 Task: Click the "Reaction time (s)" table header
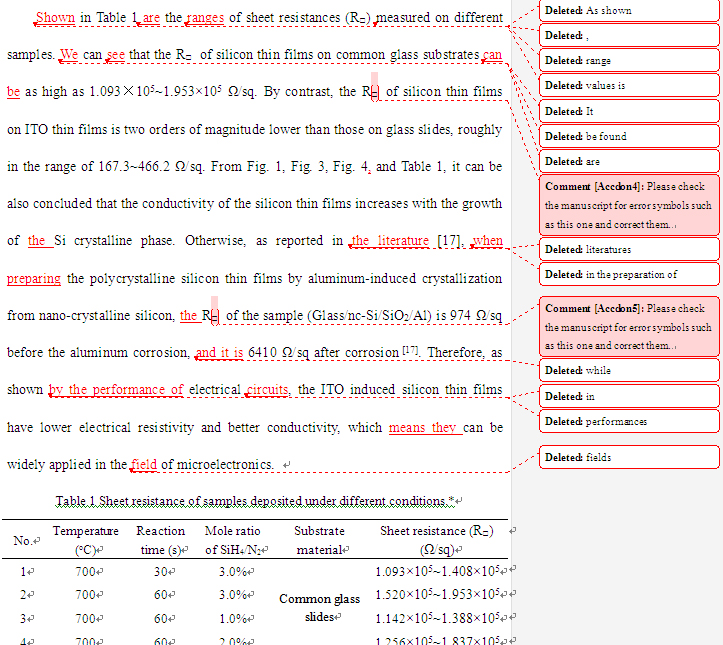tap(160, 540)
